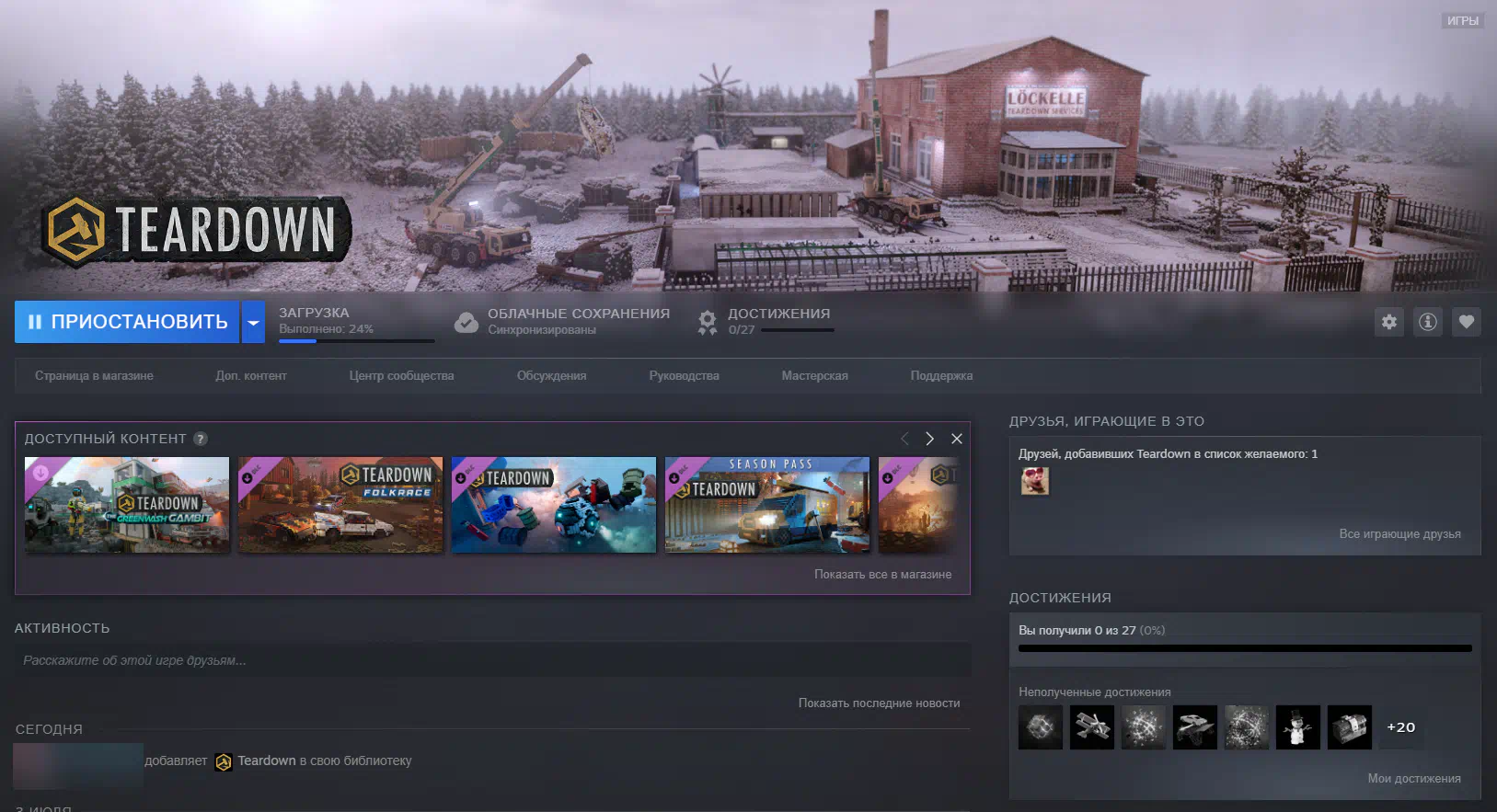
Task: Click the cloud saves status icon
Action: 466,322
